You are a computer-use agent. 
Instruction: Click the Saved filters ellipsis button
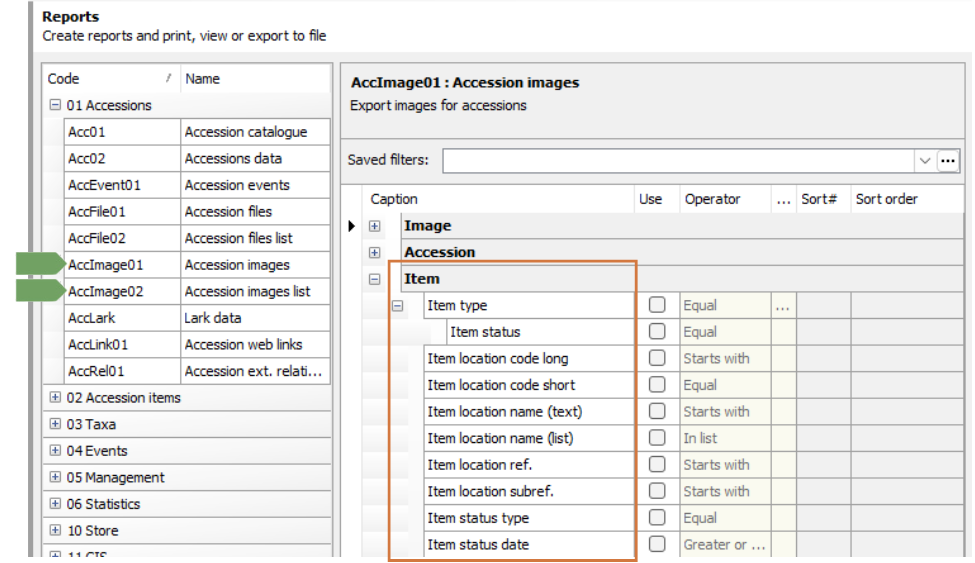click(948, 161)
